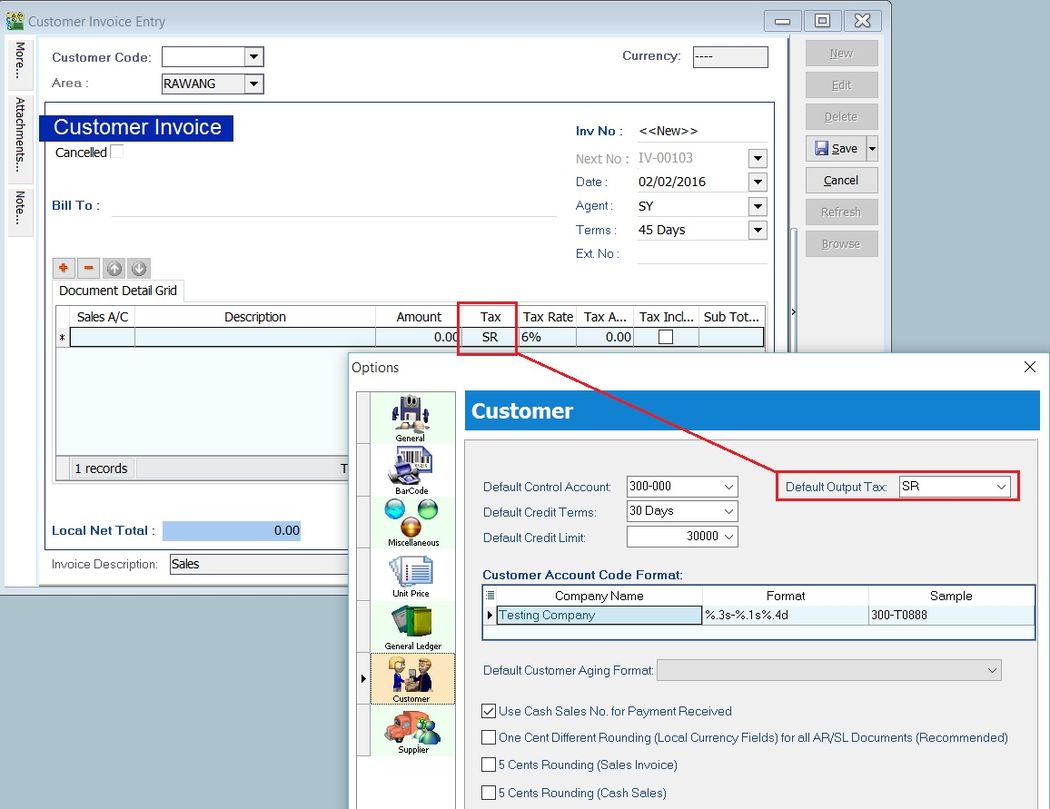This screenshot has height=809, width=1050.
Task: Click inside the Invoice Description field
Action: (250, 564)
